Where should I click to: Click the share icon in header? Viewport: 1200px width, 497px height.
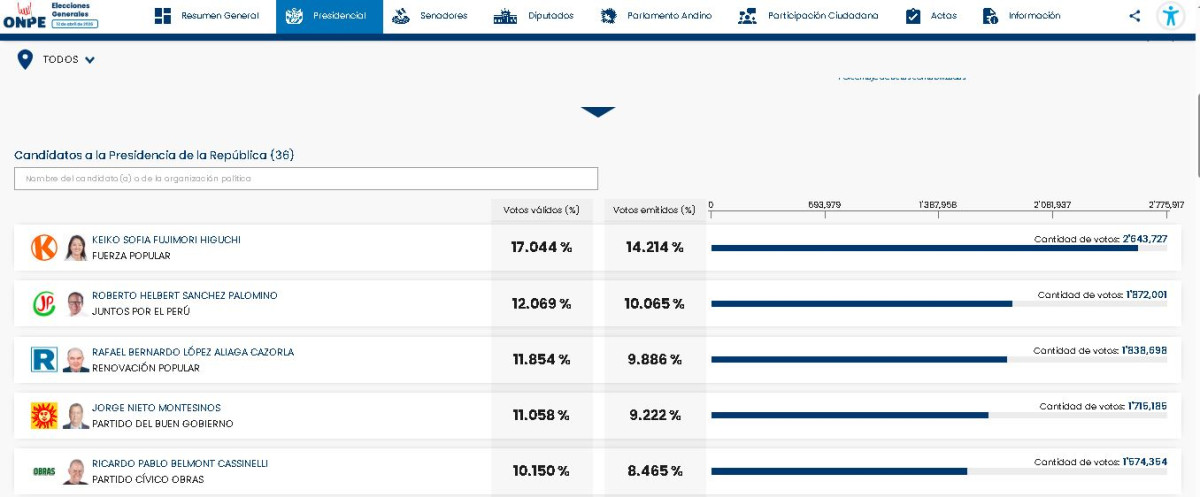tap(1134, 16)
